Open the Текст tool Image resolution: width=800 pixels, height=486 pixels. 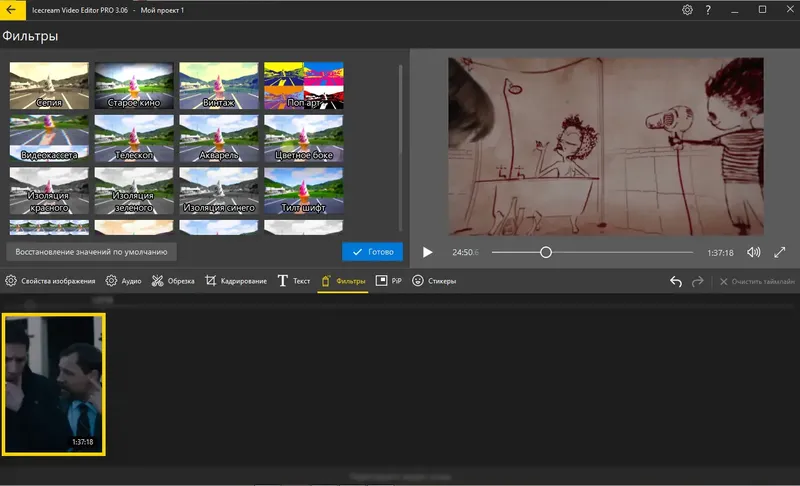[293, 281]
